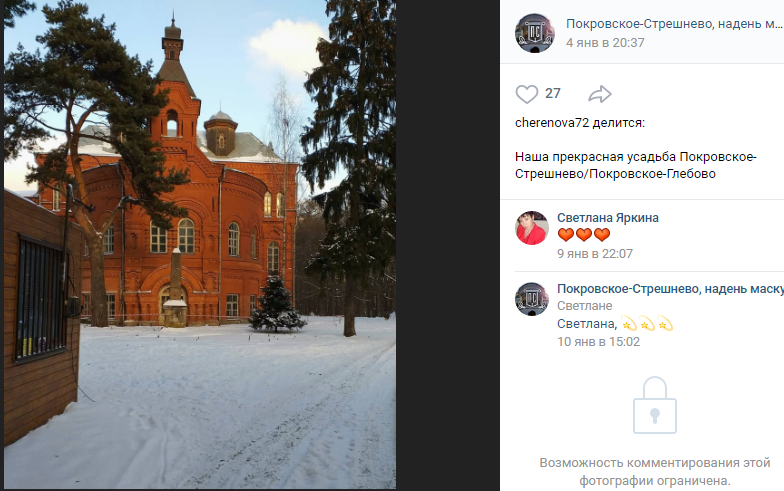
Task: Click the dark area beside the photo
Action: pyautogui.click(x=448, y=245)
